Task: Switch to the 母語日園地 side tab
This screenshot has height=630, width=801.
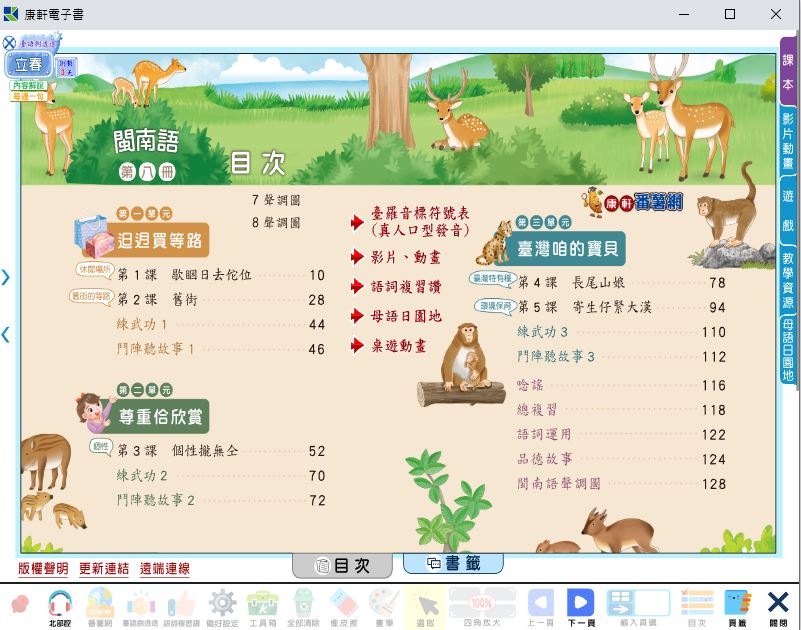Action: pyautogui.click(x=788, y=349)
